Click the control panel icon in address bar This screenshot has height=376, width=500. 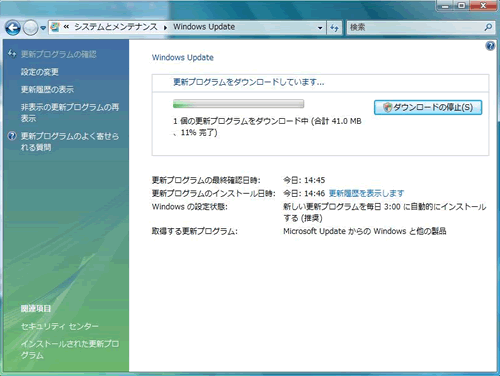(x=55, y=27)
